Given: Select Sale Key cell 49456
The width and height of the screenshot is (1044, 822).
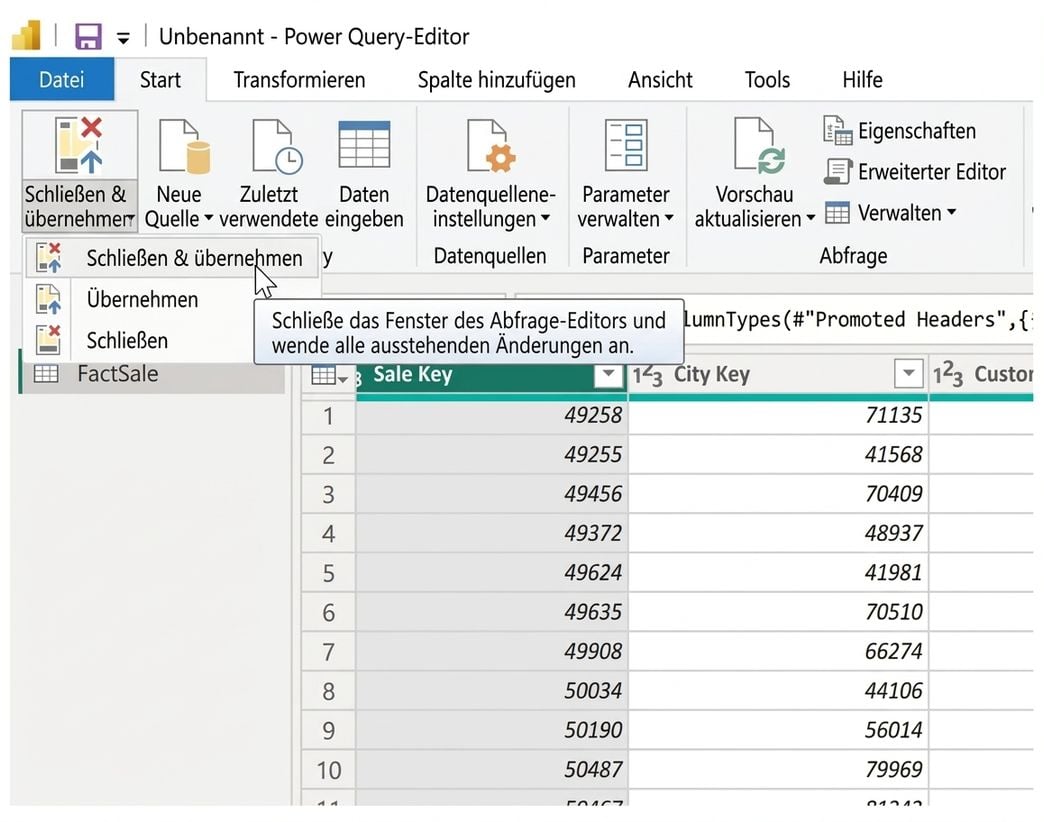Looking at the screenshot, I should 492,495.
